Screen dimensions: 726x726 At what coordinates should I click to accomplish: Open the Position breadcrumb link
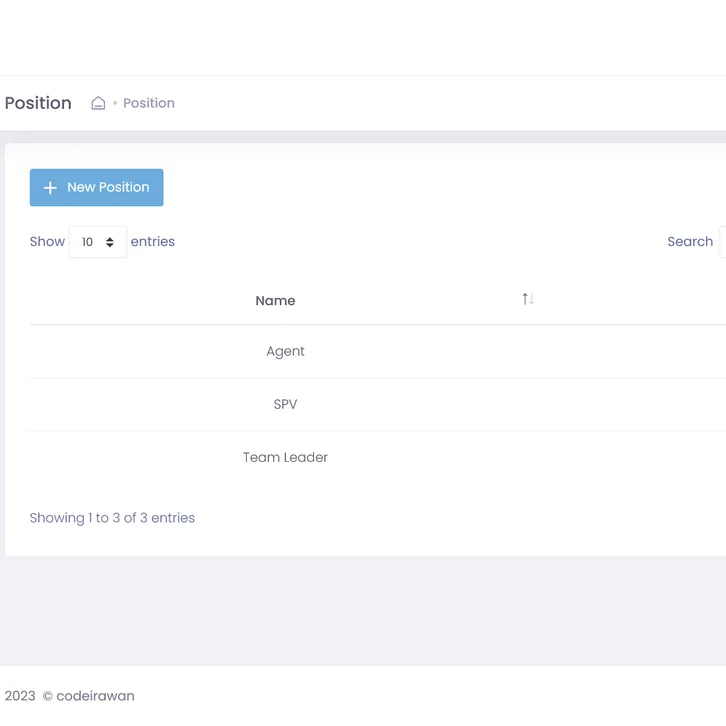click(x=149, y=103)
